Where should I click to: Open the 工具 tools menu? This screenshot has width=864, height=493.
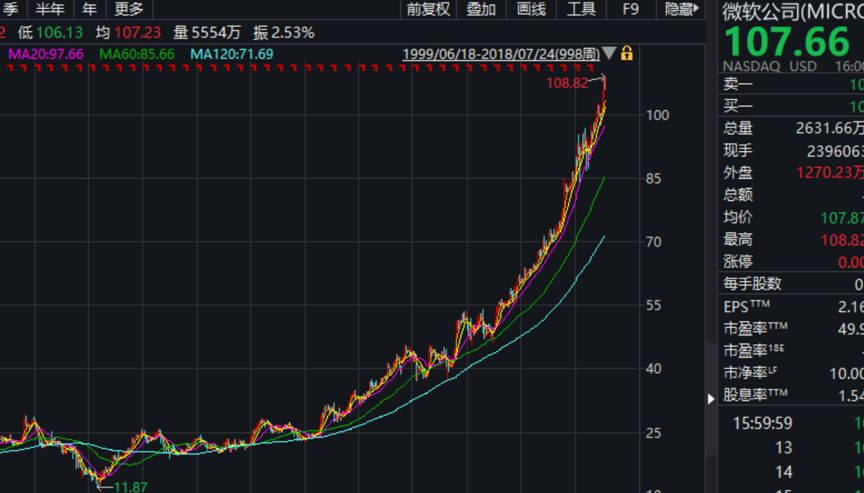point(581,9)
